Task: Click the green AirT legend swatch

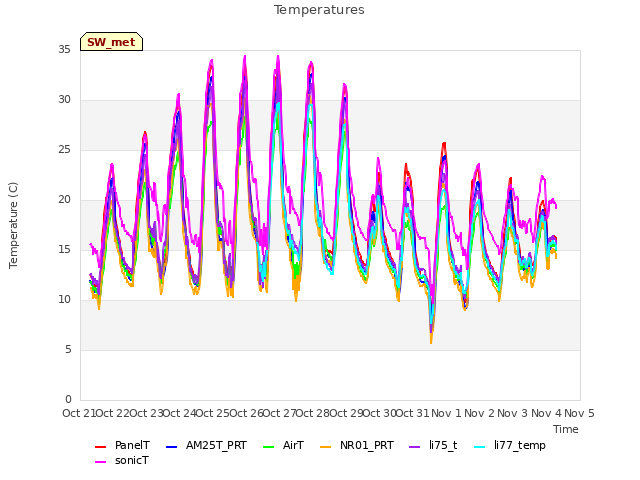Action: point(269,447)
